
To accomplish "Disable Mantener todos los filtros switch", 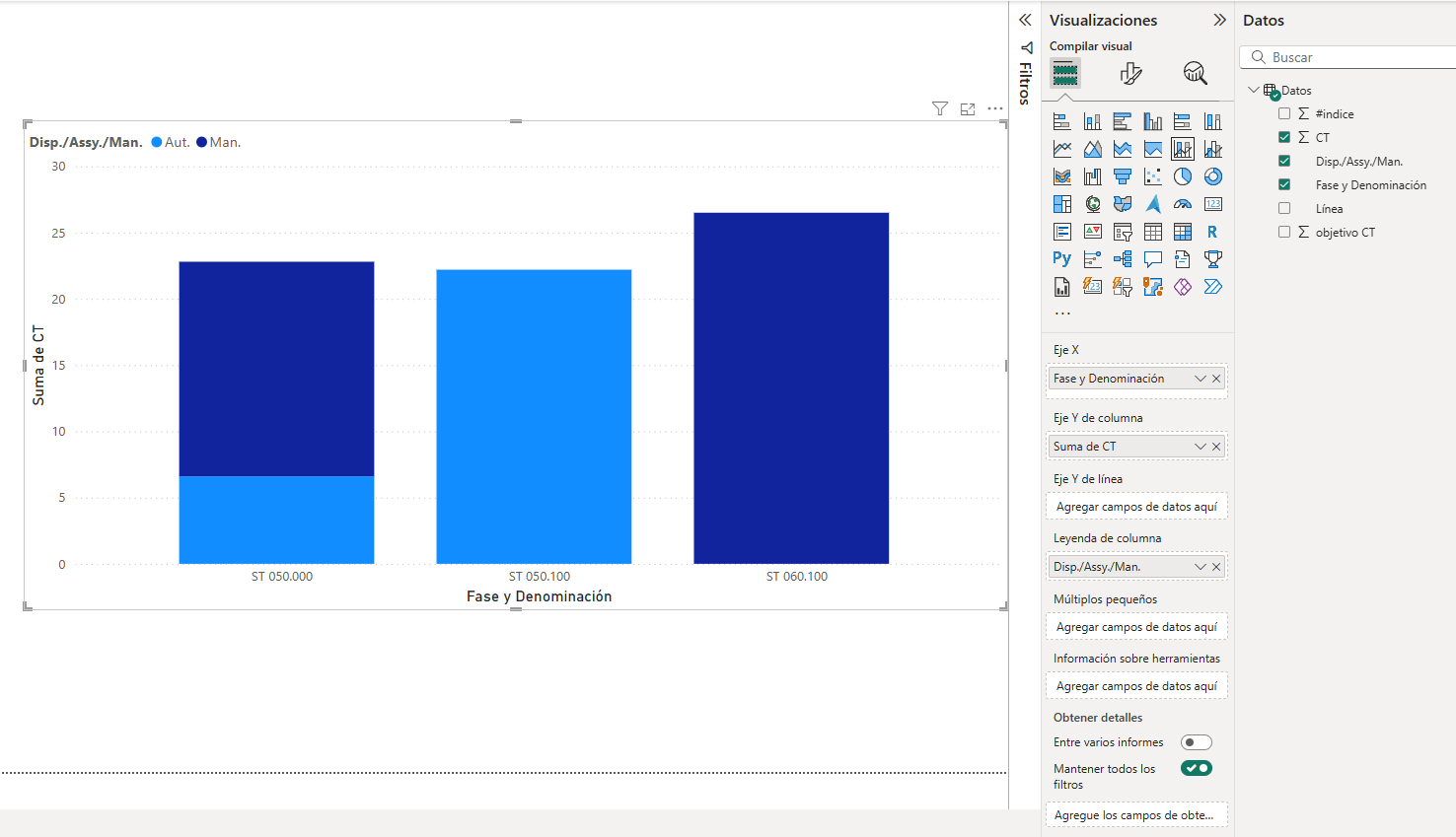I will (x=1197, y=768).
